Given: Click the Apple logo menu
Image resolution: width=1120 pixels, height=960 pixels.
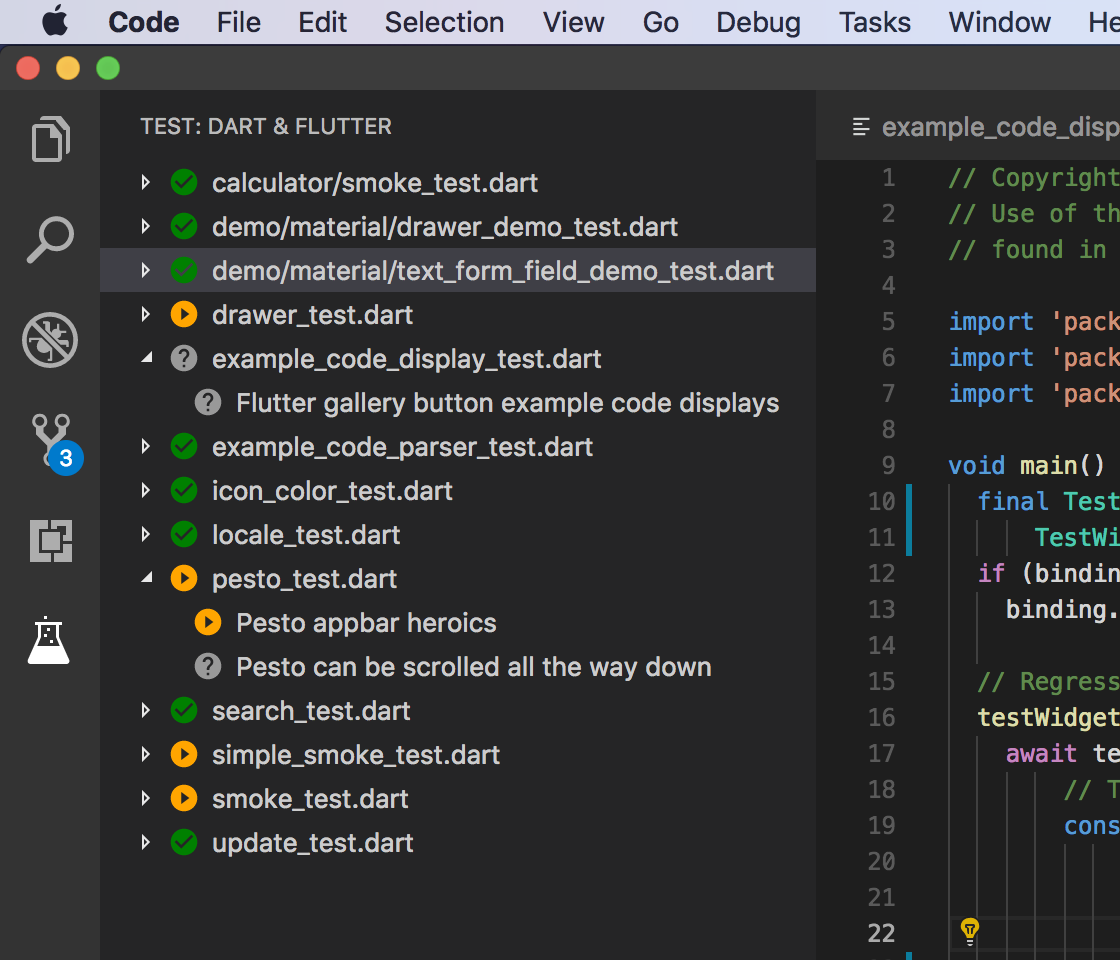Looking at the screenshot, I should (55, 22).
